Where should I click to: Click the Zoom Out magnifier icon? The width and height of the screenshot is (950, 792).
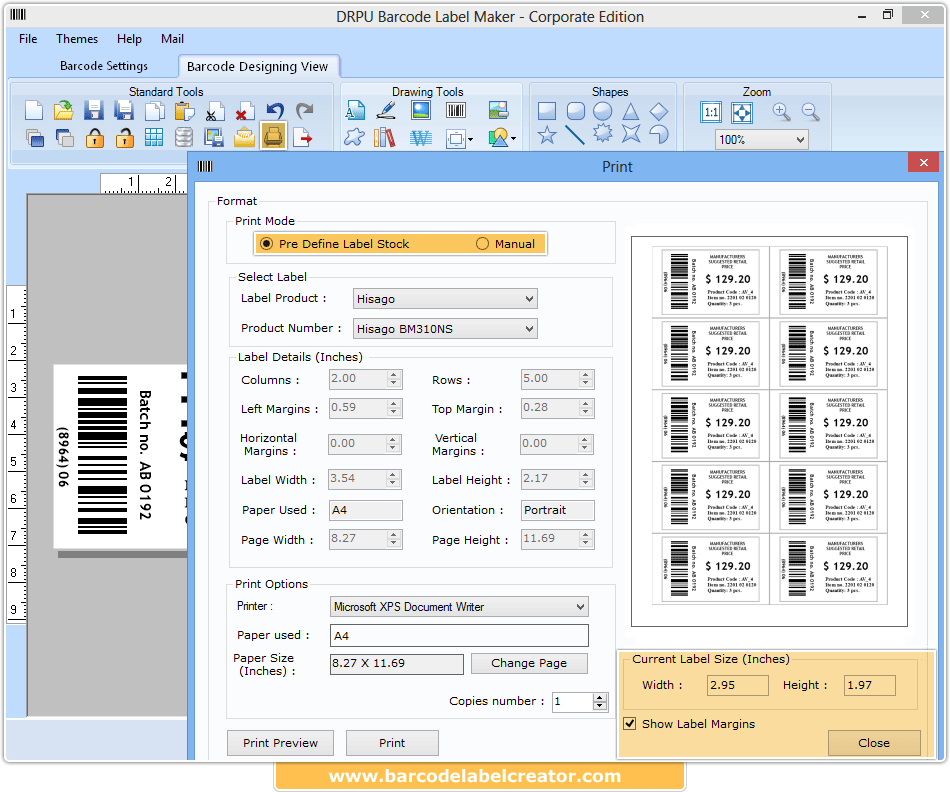811,111
